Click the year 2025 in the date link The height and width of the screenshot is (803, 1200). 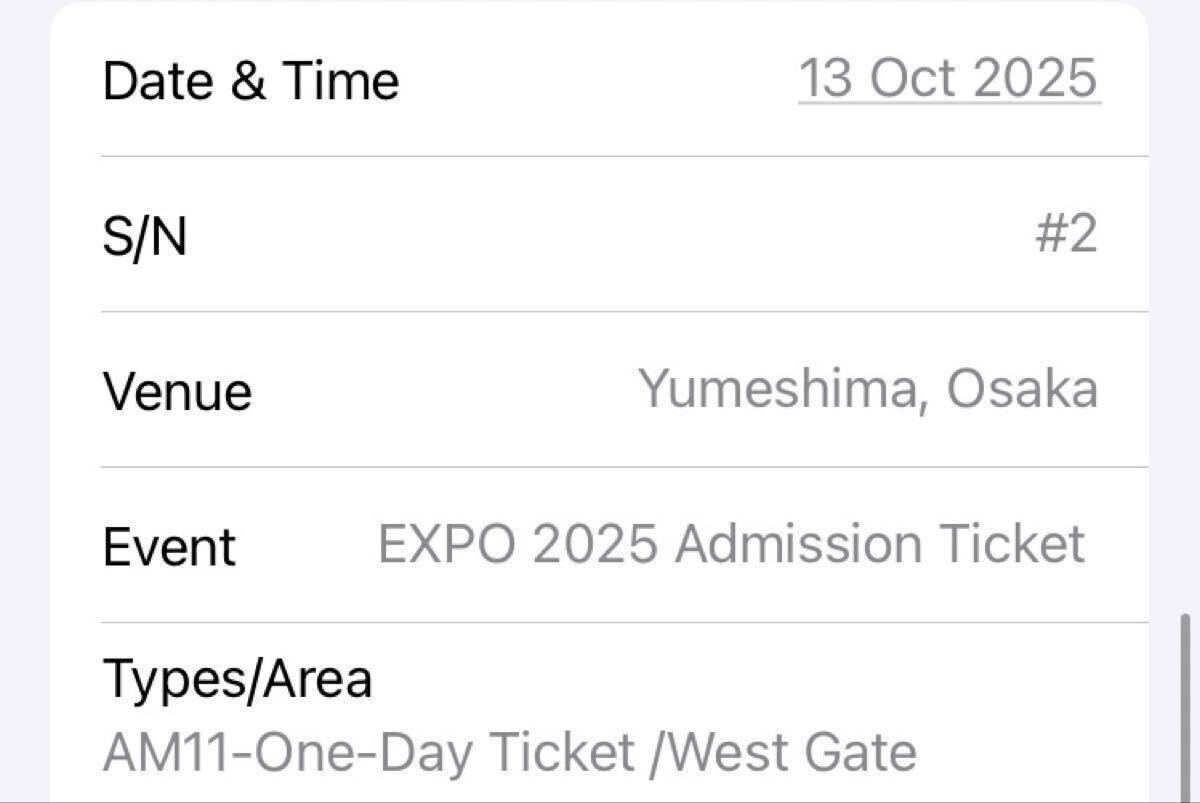(1035, 78)
